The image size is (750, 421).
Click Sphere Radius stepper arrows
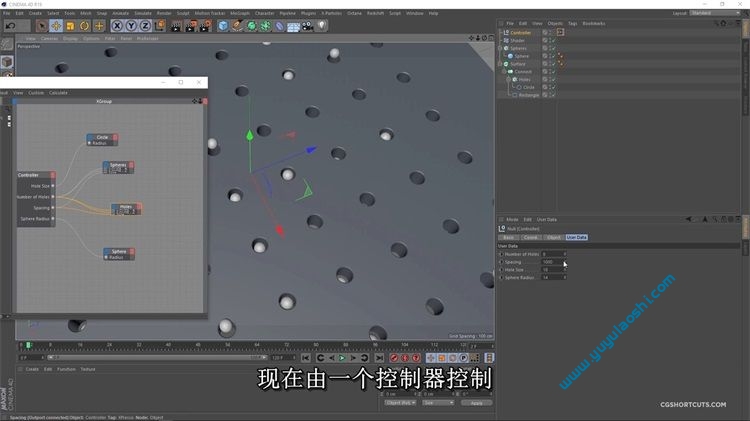(x=564, y=277)
